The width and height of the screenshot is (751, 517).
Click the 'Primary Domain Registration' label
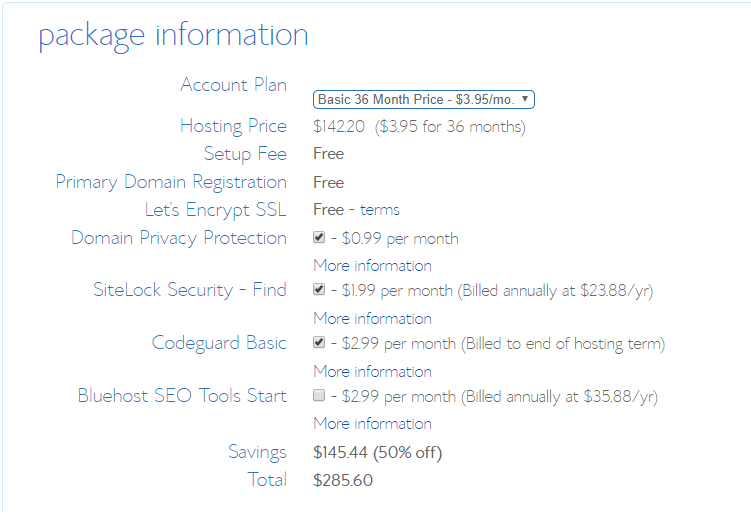171,182
